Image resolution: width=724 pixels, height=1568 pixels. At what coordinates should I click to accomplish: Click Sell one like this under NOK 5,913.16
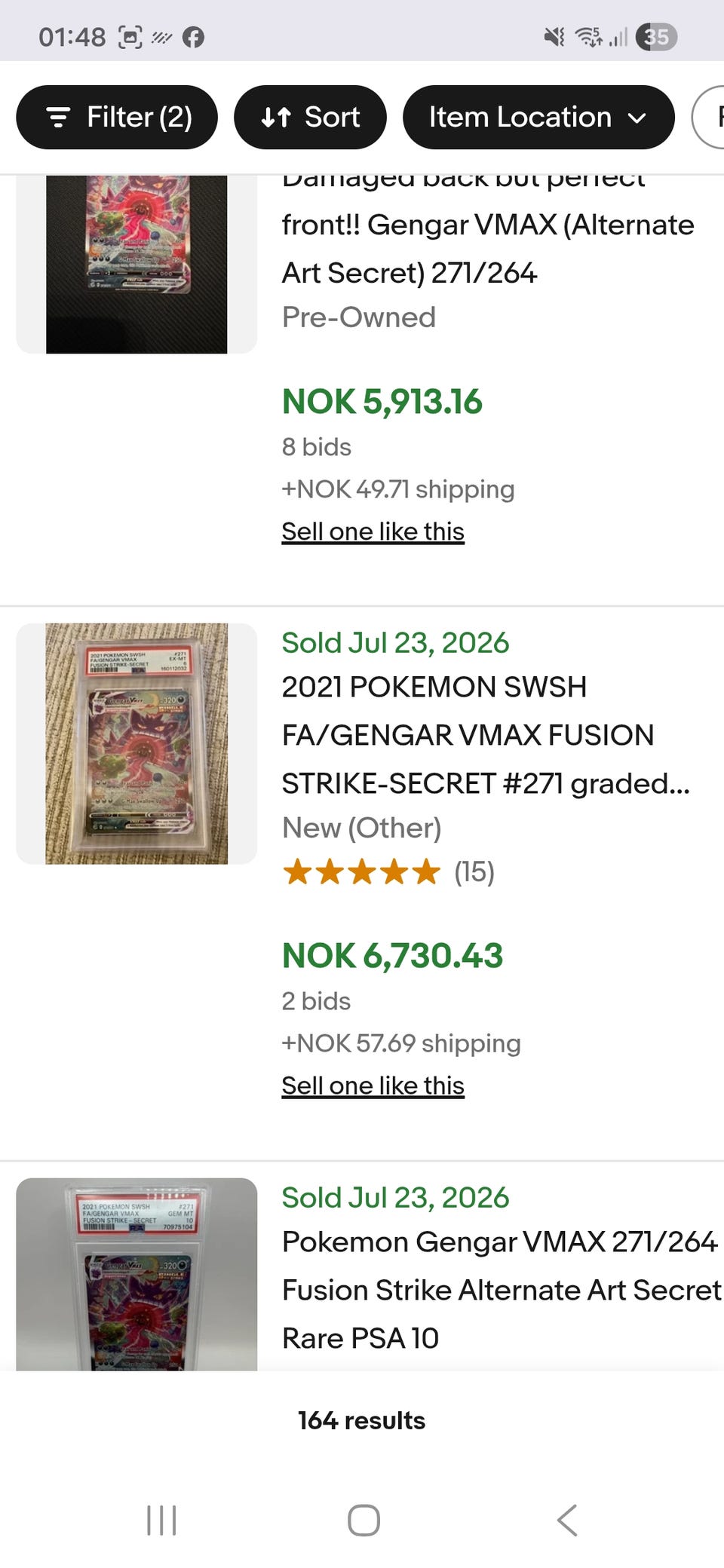coord(373,531)
